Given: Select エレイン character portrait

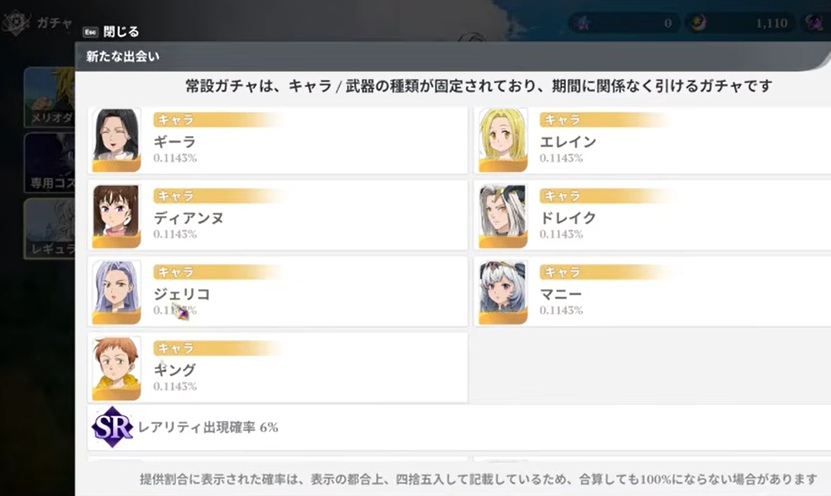Looking at the screenshot, I should [x=502, y=136].
